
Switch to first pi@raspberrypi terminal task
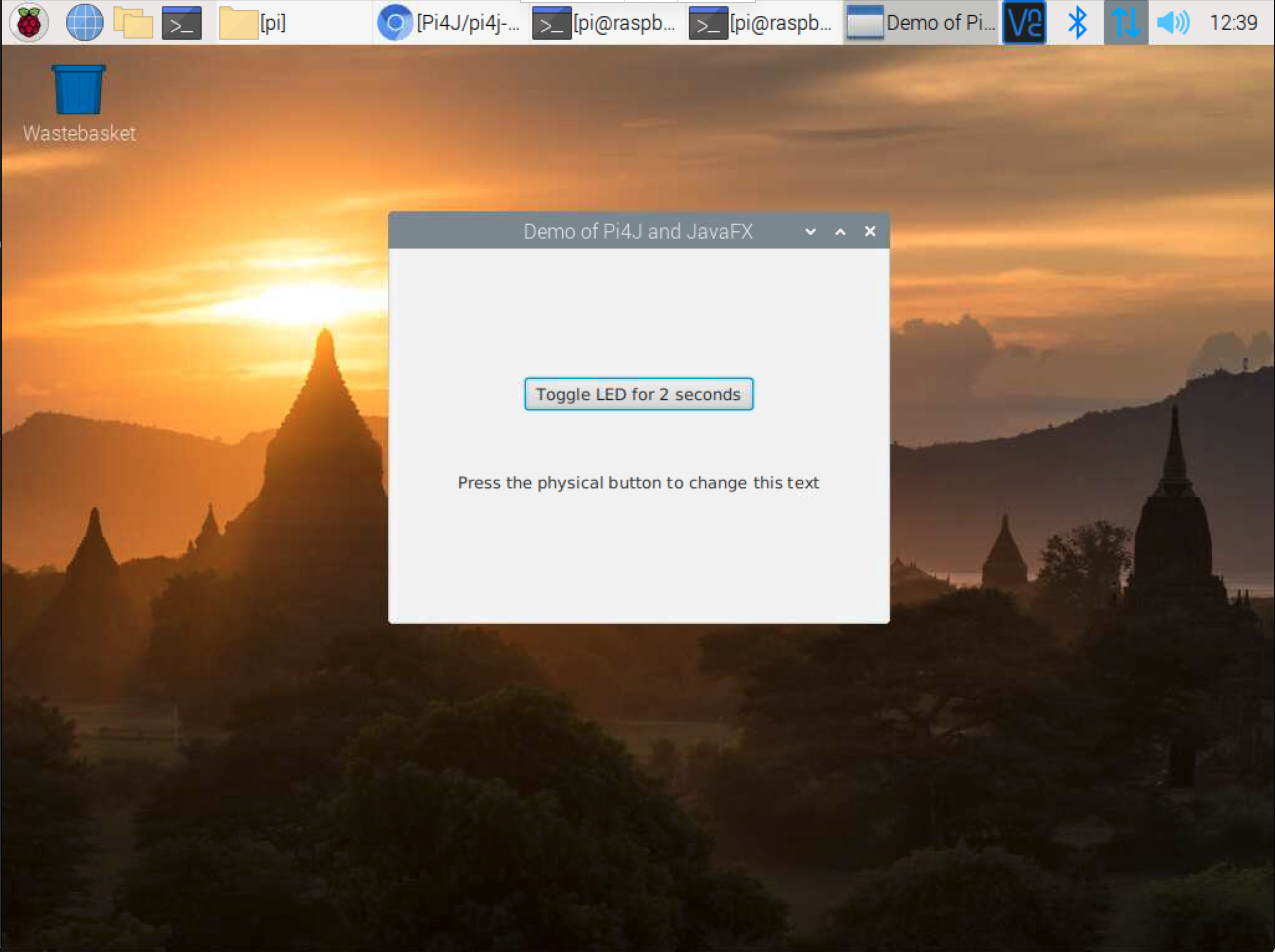(605, 23)
